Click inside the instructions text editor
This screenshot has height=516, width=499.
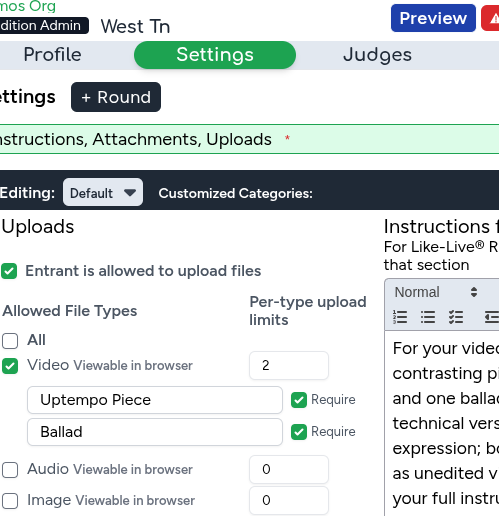442,423
